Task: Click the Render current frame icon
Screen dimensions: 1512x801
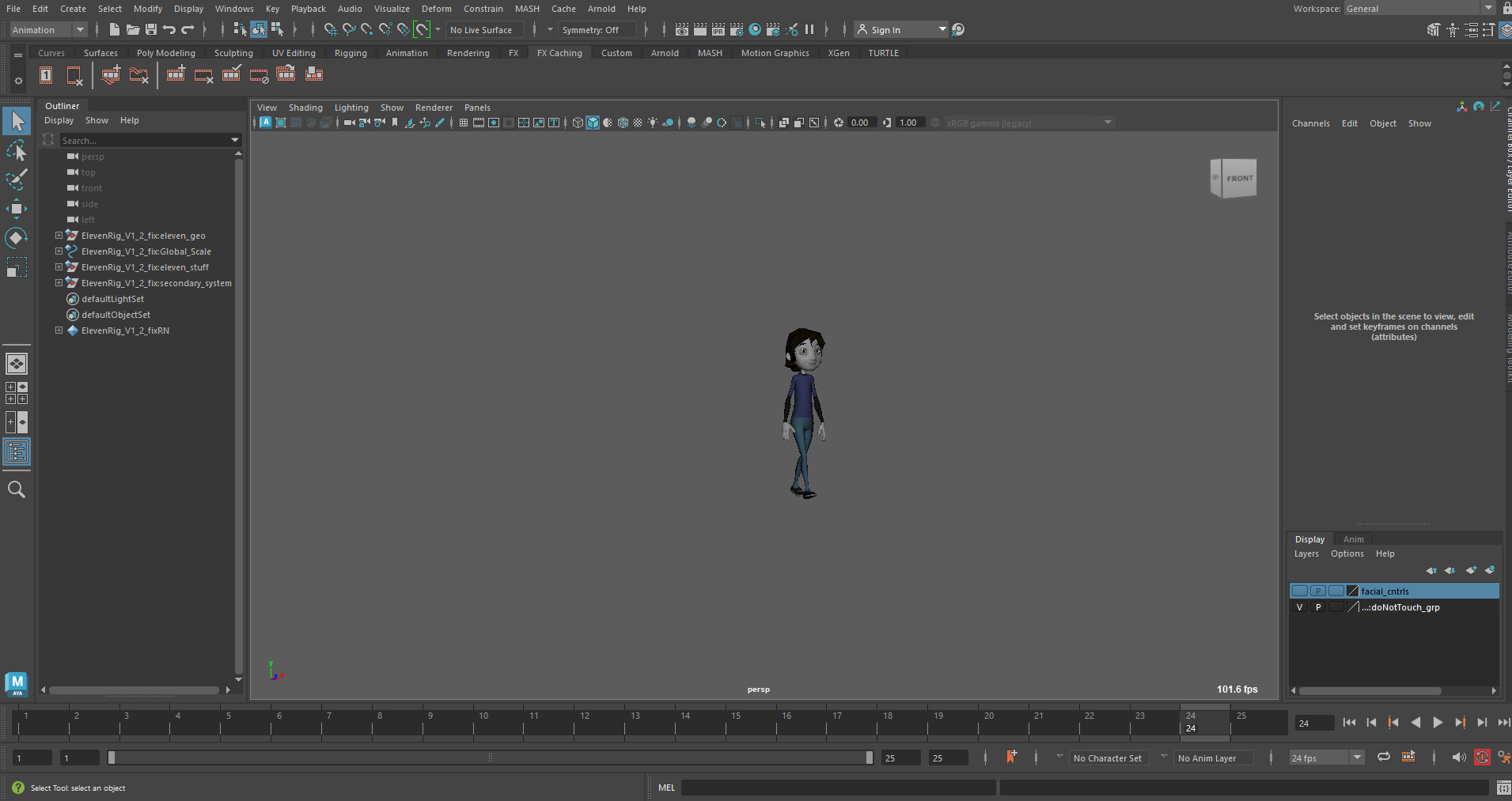Action: tap(699, 29)
